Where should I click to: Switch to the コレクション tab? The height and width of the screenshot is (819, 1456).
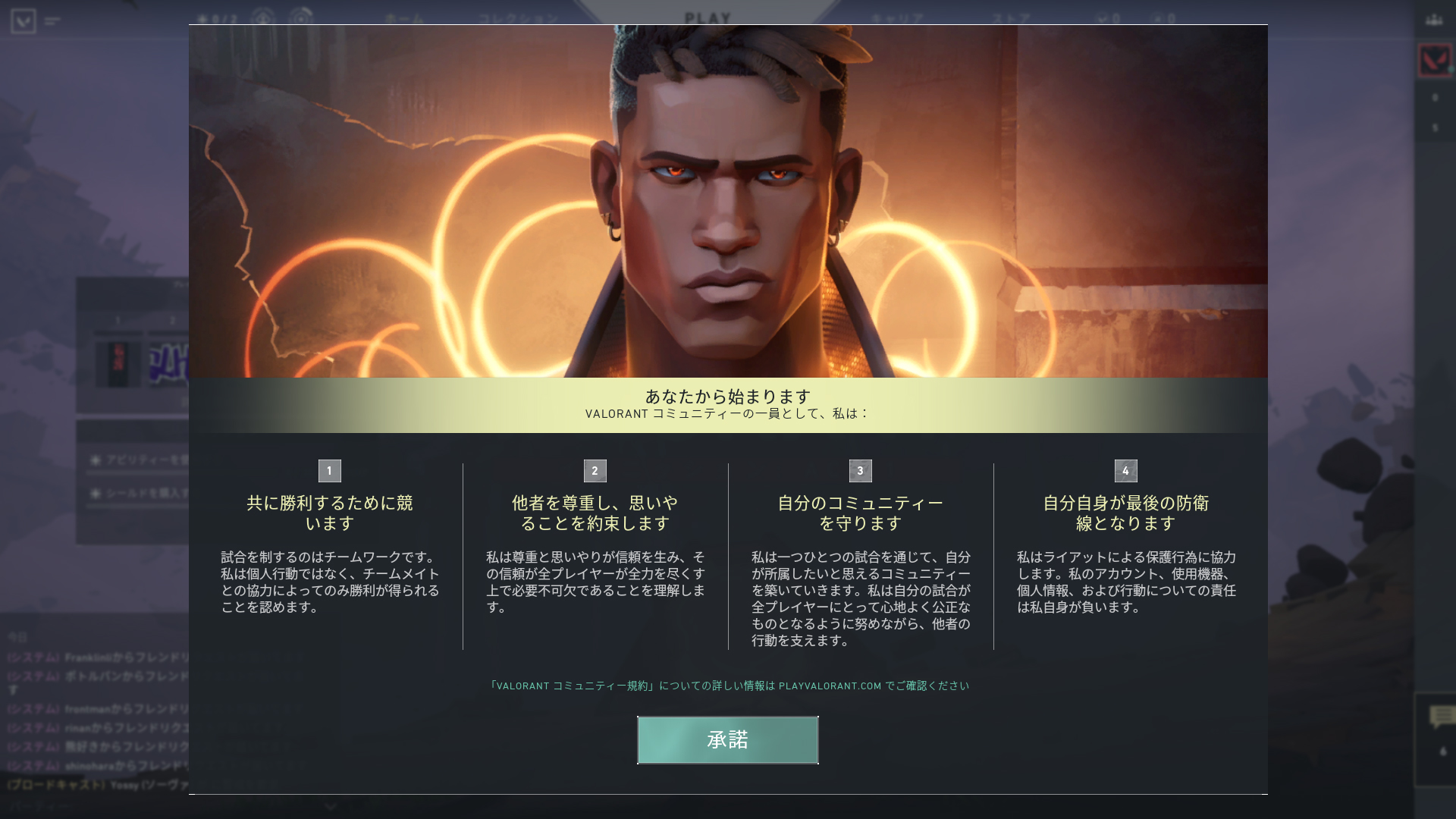coord(519,18)
